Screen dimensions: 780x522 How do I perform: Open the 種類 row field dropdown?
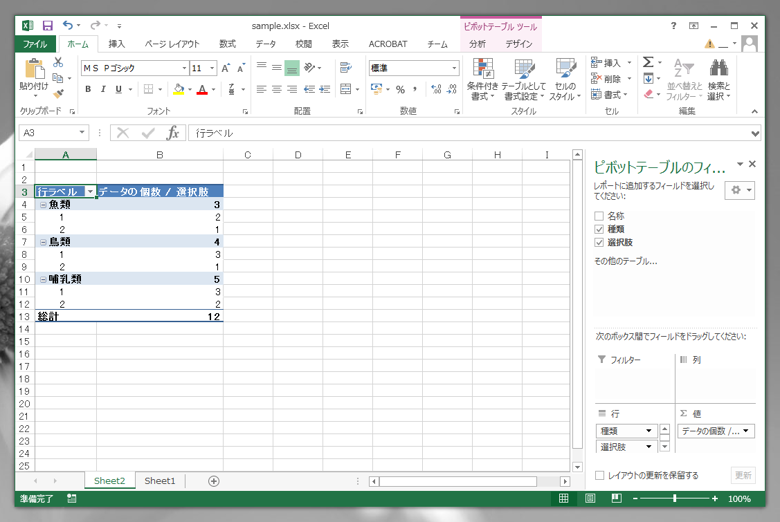tap(649, 431)
